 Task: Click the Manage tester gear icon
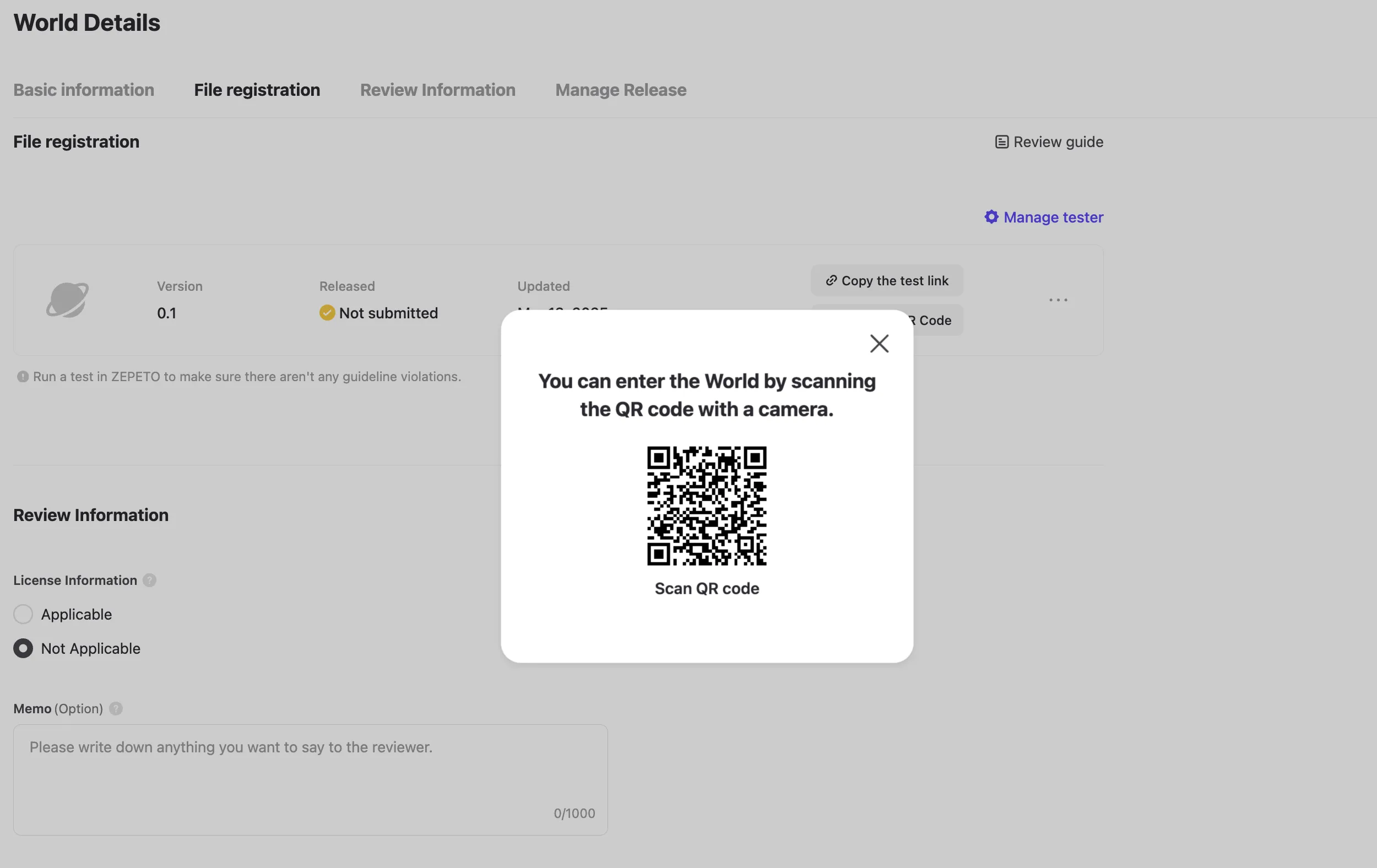coord(991,216)
